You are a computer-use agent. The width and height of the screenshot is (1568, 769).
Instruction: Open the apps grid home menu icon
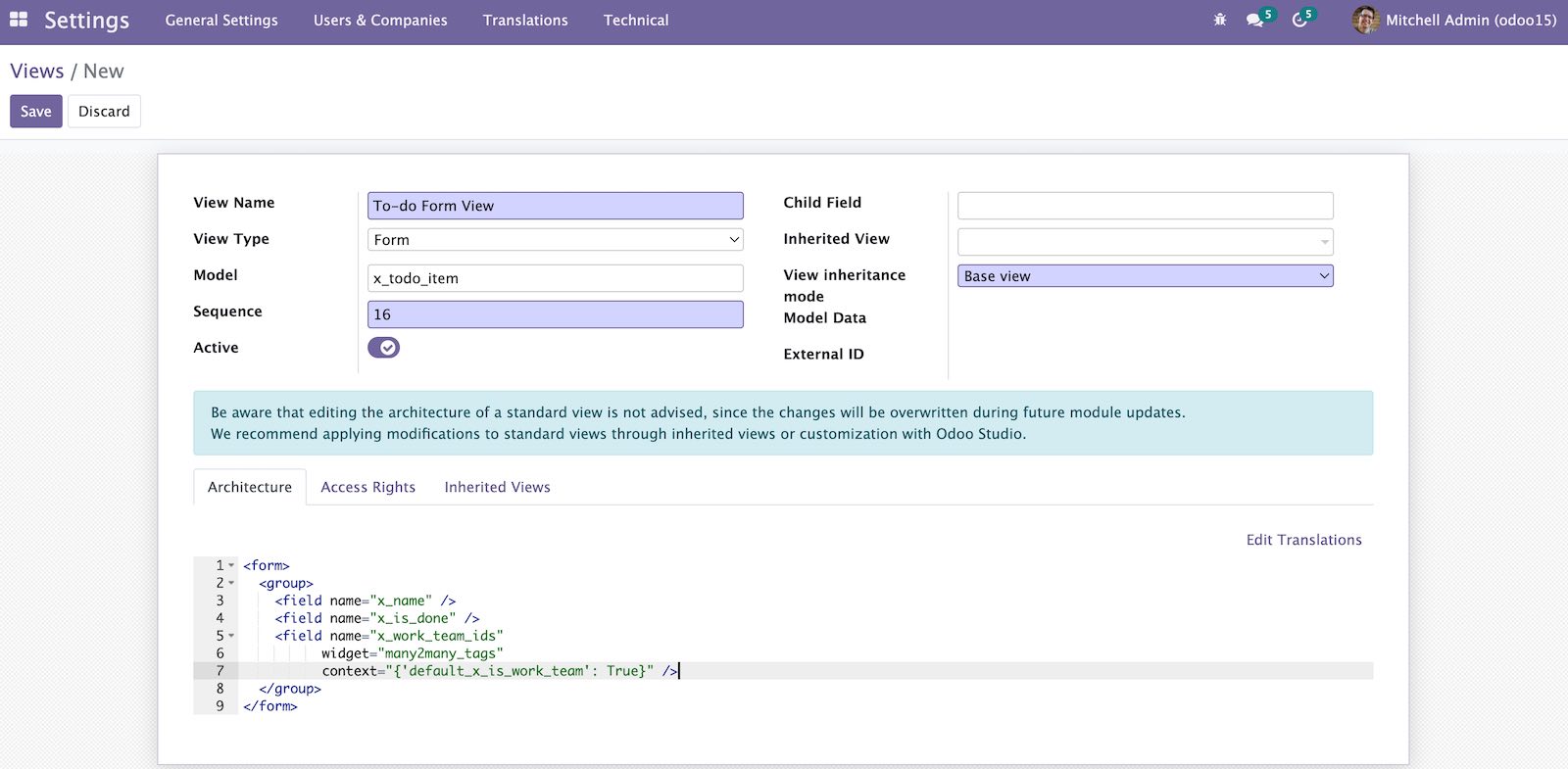(x=19, y=20)
